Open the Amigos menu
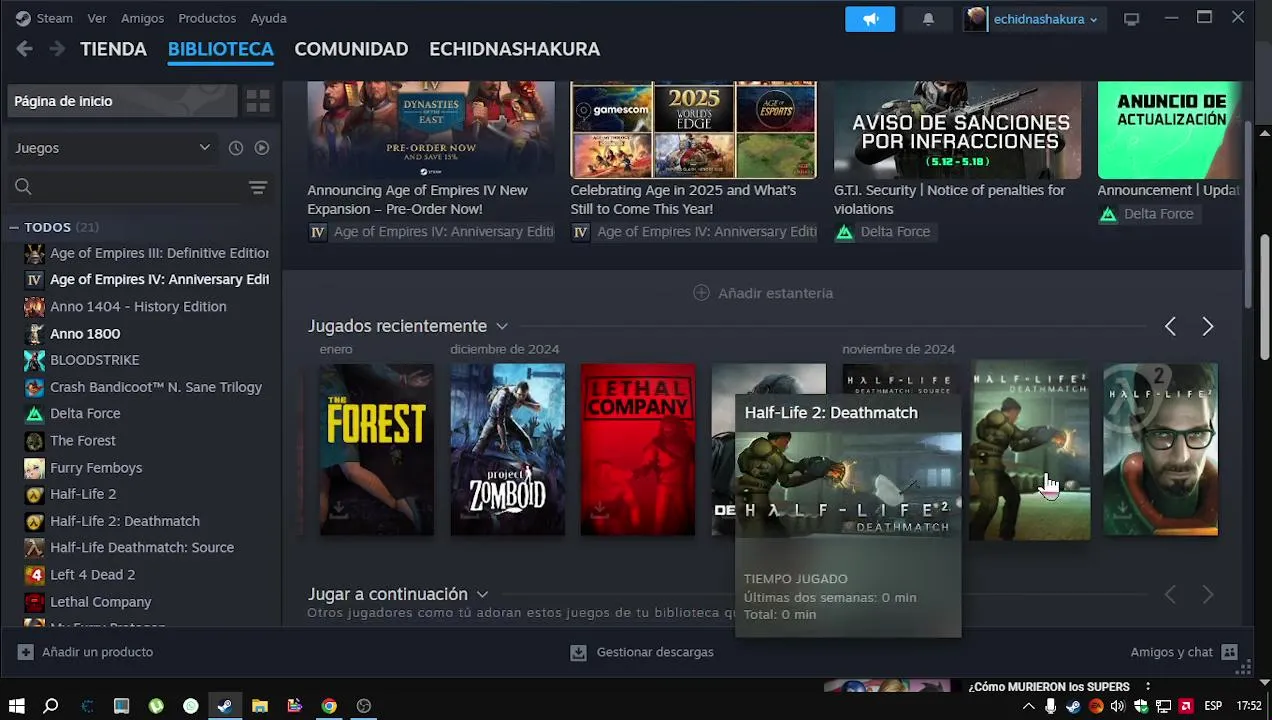The image size is (1272, 720). 142,18
